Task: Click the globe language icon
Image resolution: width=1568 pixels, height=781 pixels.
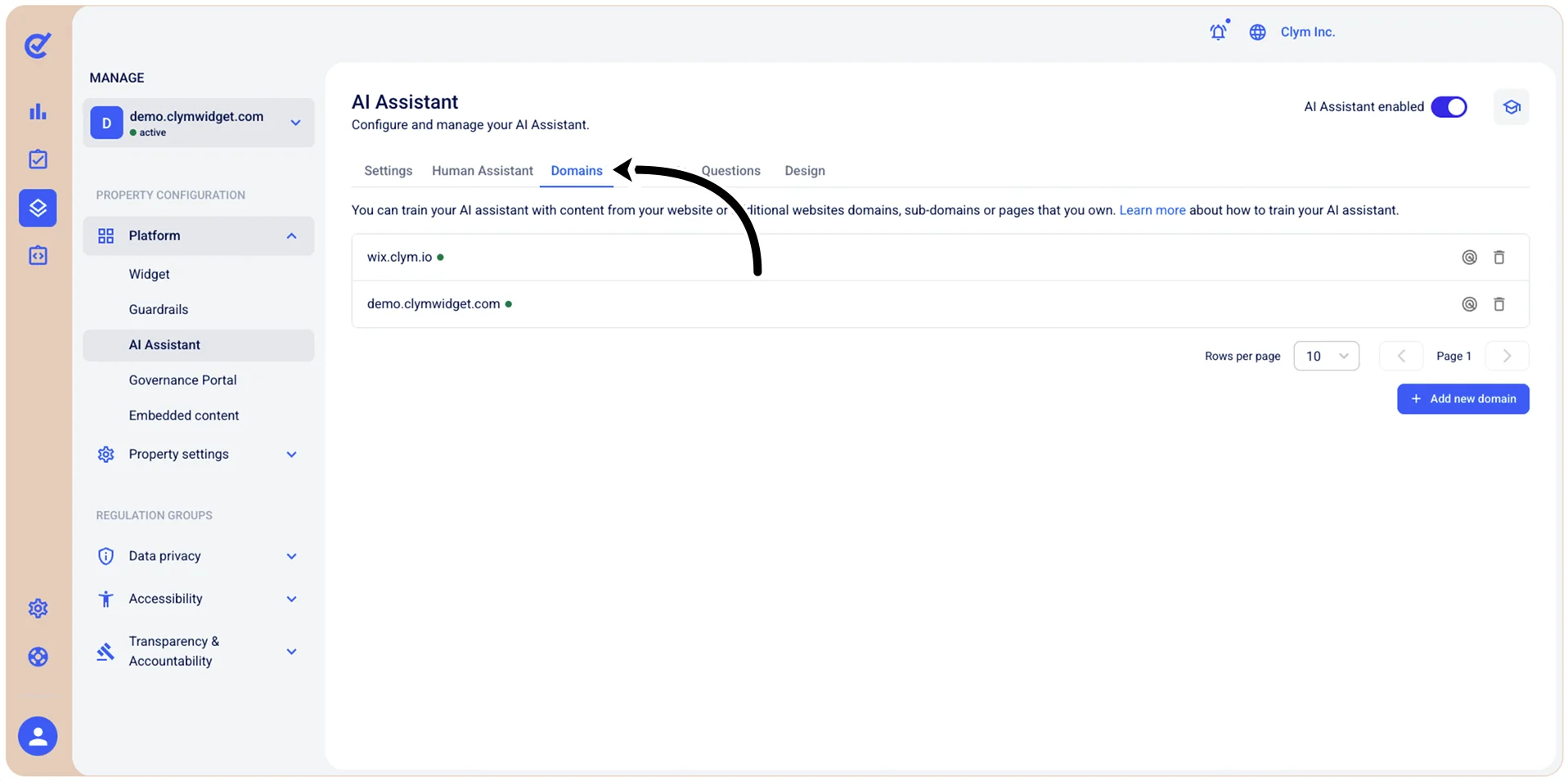Action: (x=1258, y=32)
